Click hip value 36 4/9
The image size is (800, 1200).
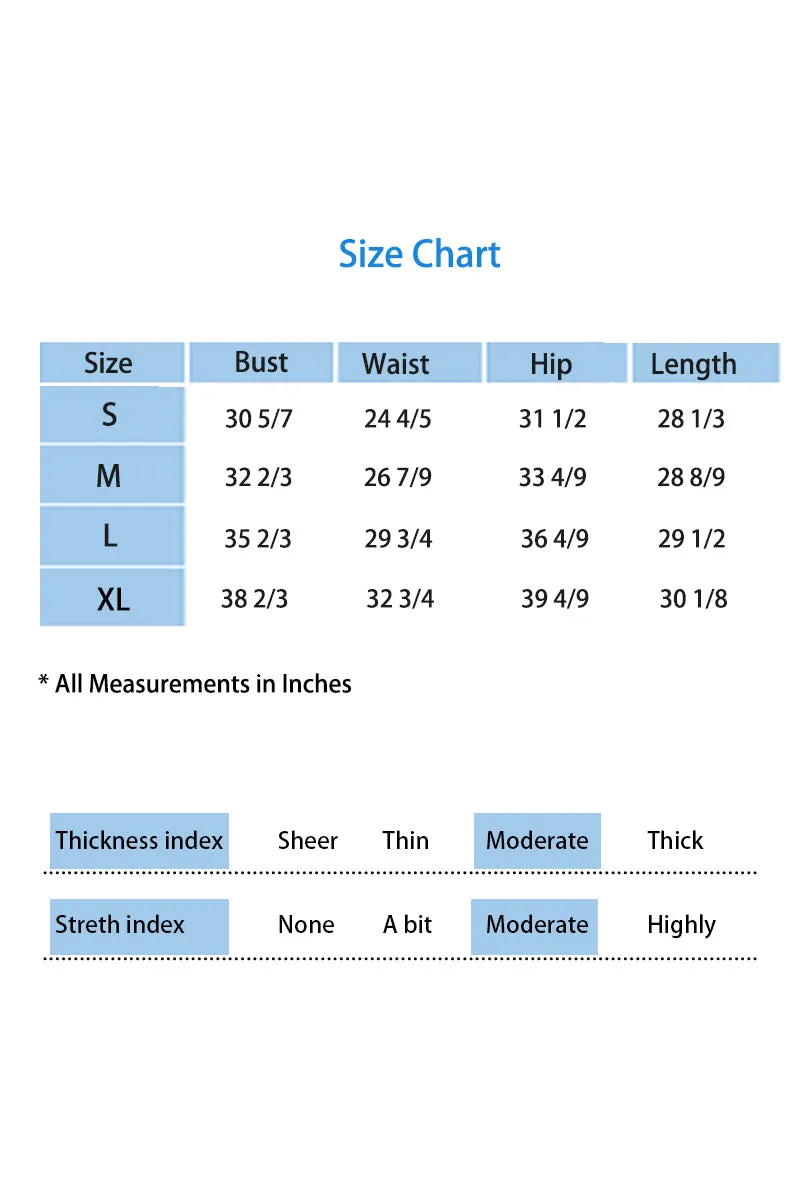pos(555,539)
